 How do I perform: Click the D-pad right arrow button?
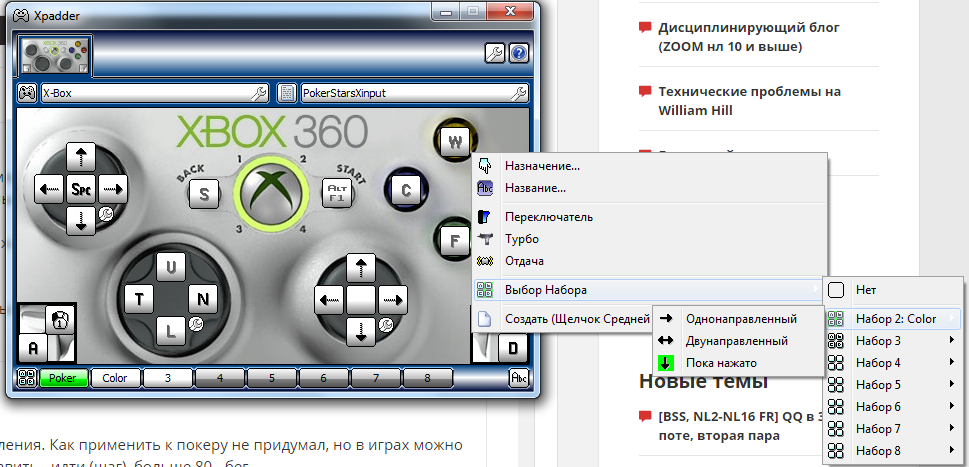click(x=112, y=189)
